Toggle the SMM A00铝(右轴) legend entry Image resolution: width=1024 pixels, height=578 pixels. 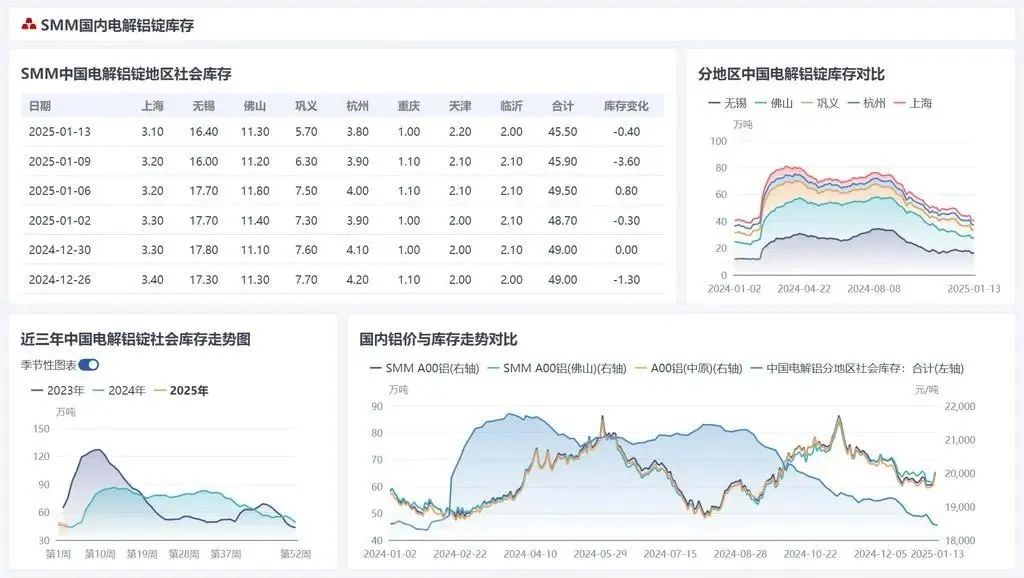tap(424, 368)
